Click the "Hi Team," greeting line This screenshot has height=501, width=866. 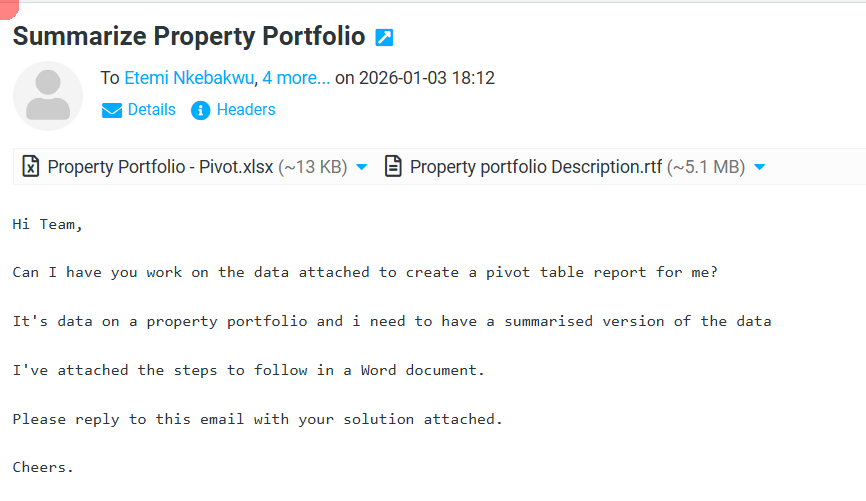48,224
